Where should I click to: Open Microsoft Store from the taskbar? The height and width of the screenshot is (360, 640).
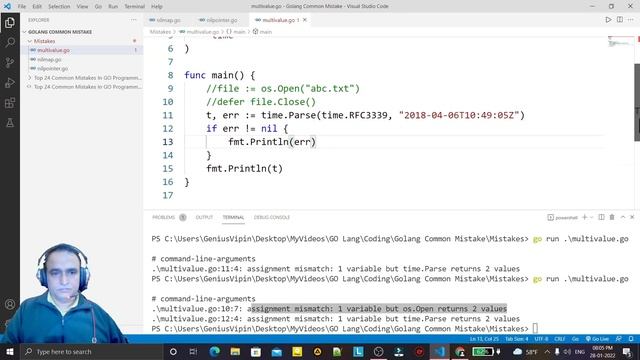coord(256,351)
